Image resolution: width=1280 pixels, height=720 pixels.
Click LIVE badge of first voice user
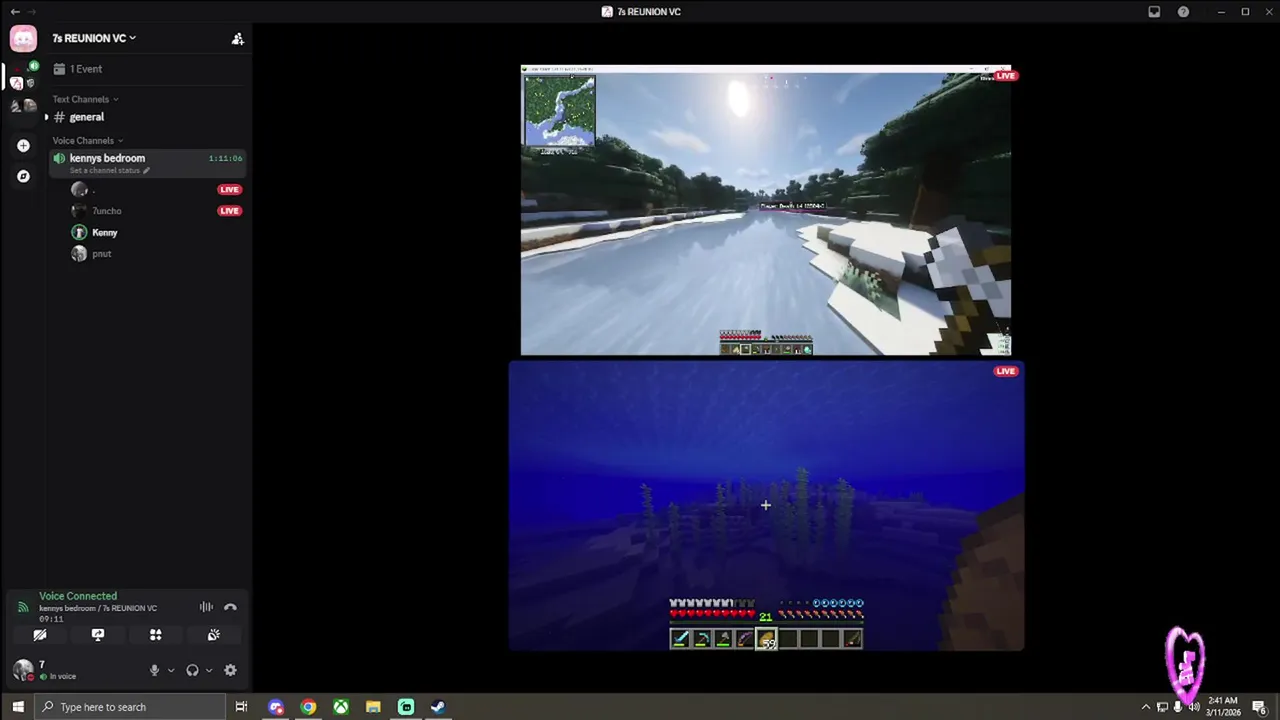229,189
